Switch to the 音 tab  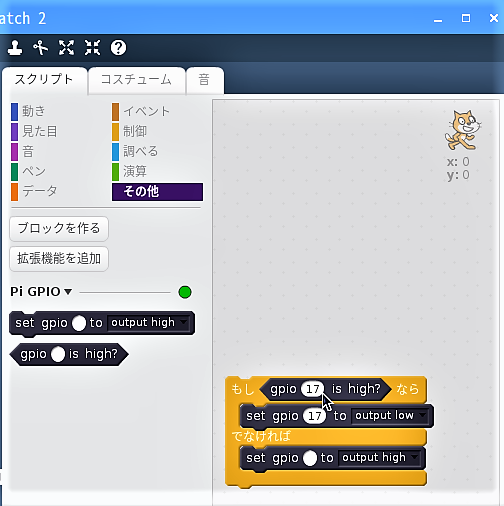[x=205, y=80]
